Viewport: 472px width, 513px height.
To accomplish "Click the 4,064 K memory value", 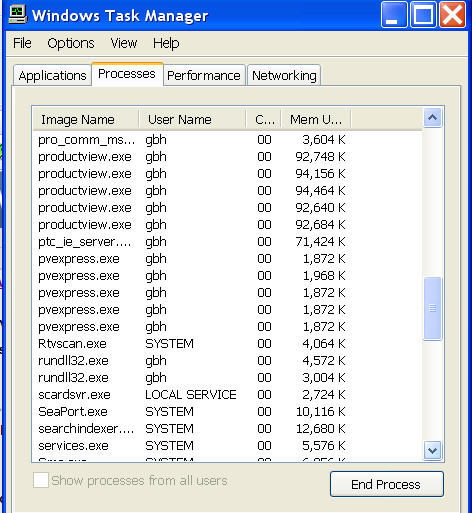I will (x=324, y=344).
